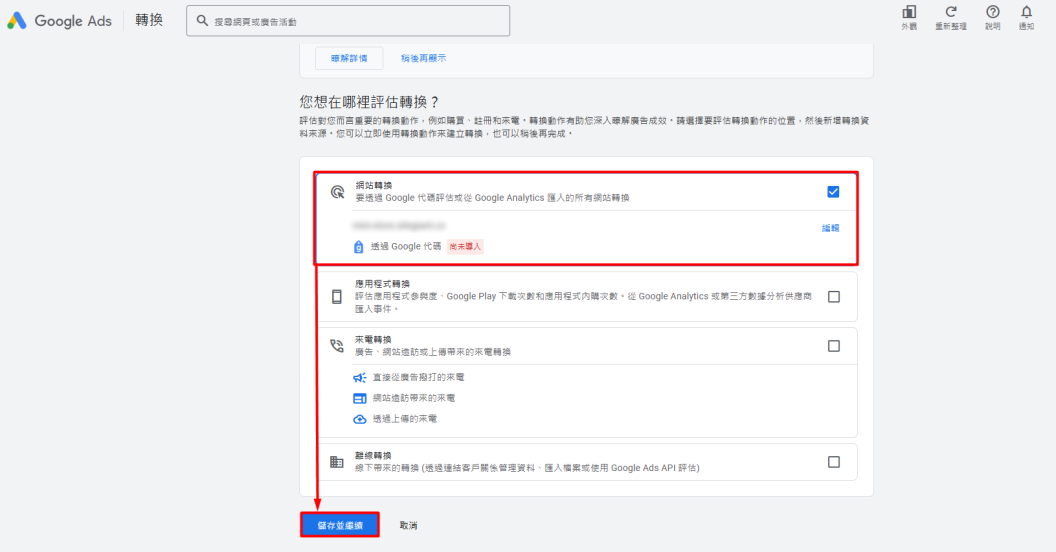Click the megaphone icon for 直接從廣告撥打的來電
Image resolution: width=1056 pixels, height=552 pixels.
tap(360, 377)
